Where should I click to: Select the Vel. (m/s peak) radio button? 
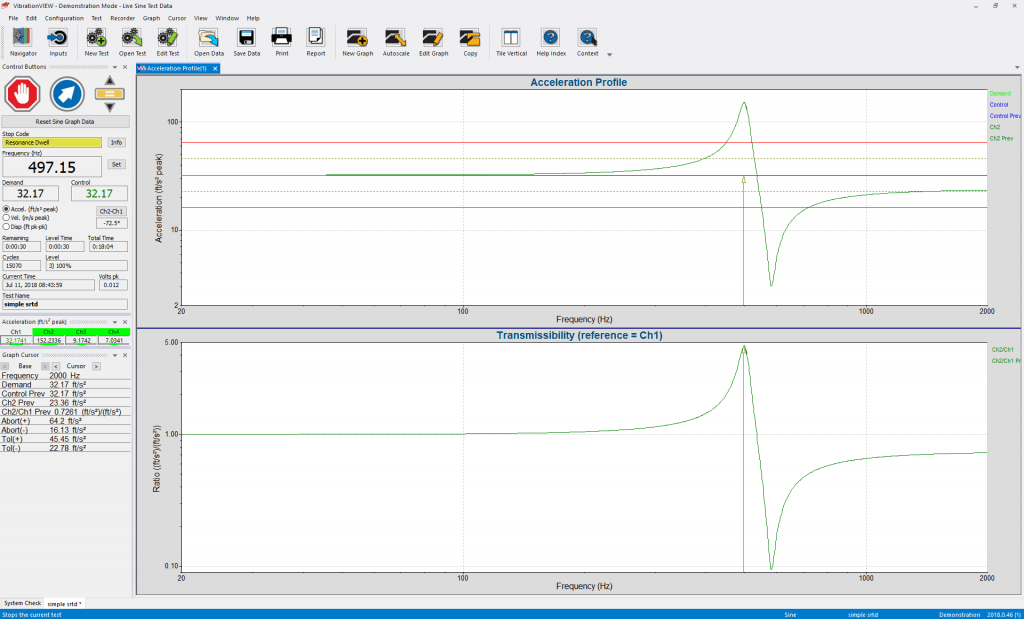(x=10, y=217)
